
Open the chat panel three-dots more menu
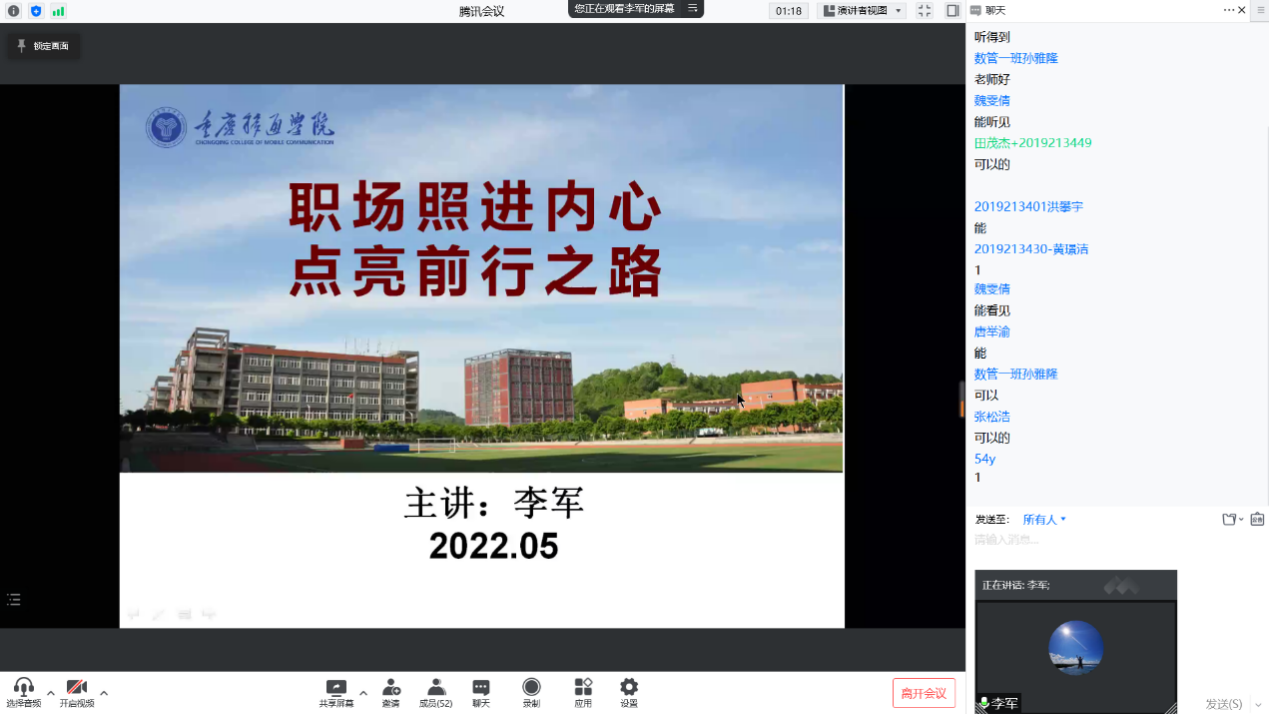click(1229, 10)
